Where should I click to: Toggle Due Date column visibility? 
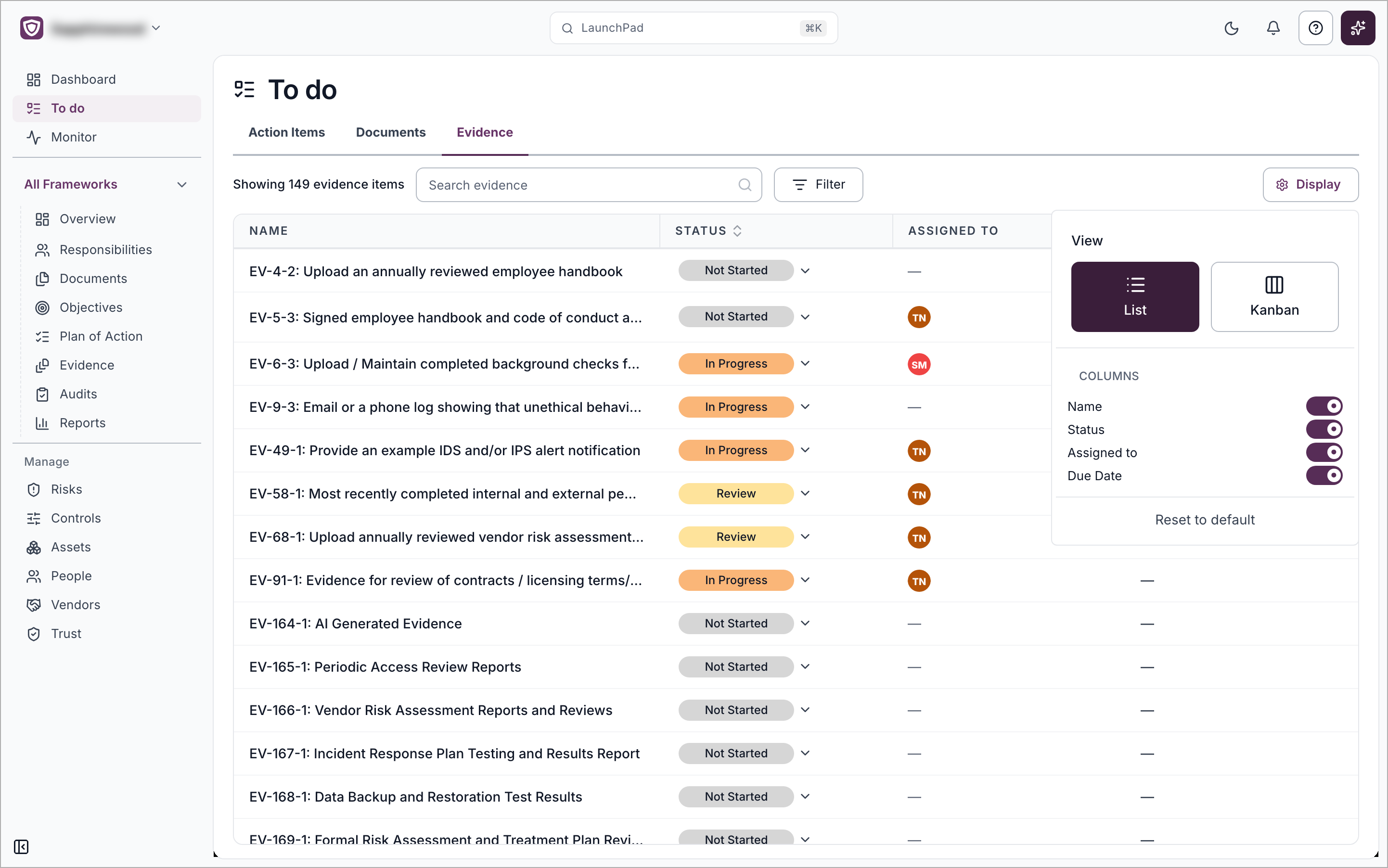(1324, 475)
